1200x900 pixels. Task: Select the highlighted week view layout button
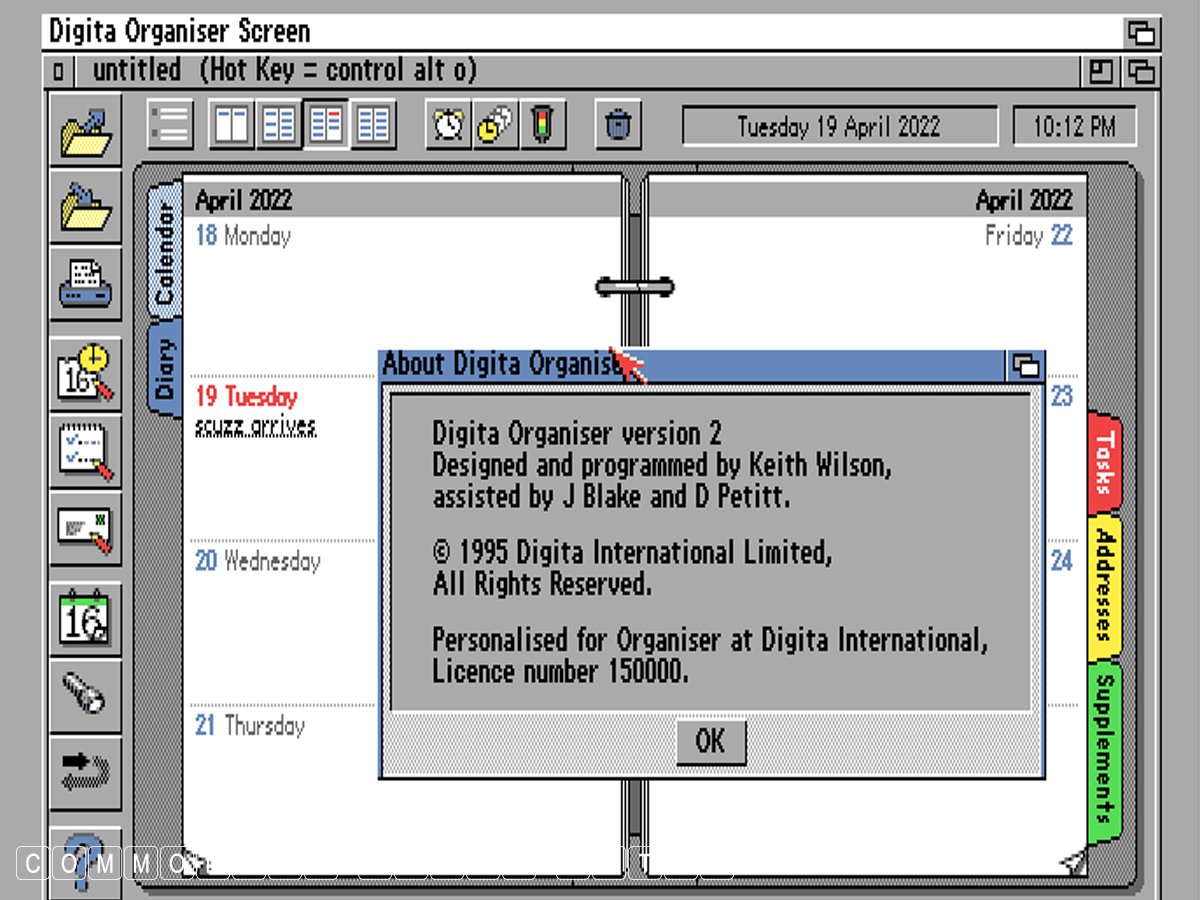click(326, 125)
